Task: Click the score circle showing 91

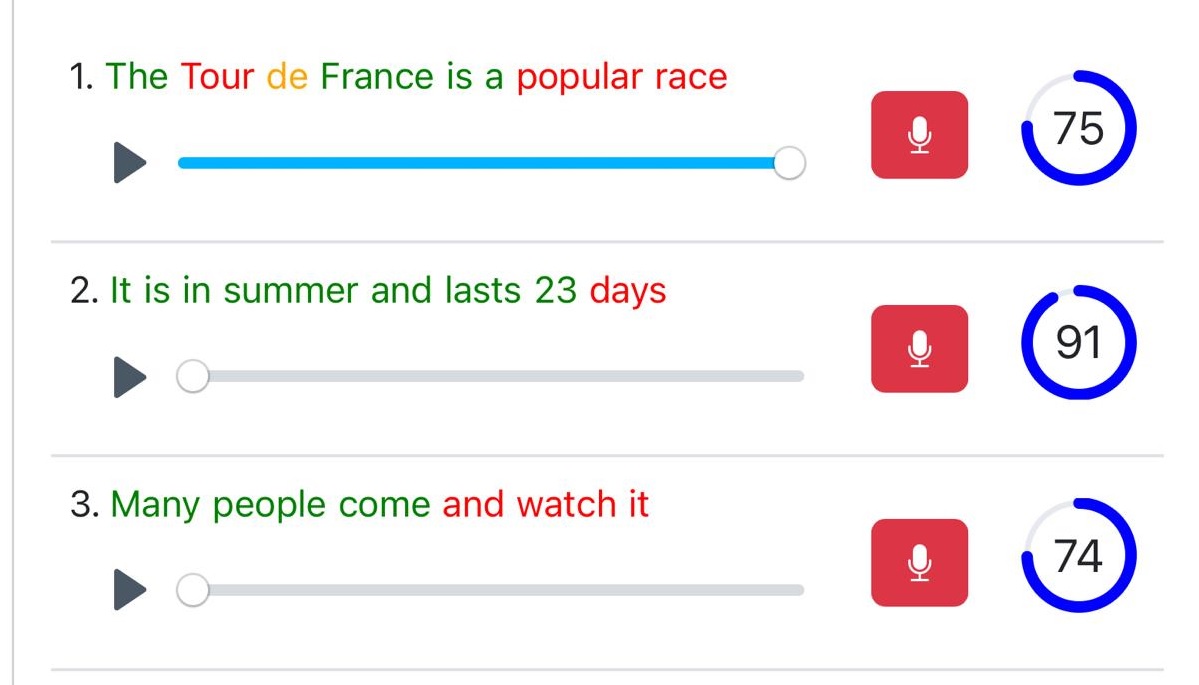Action: click(1078, 343)
